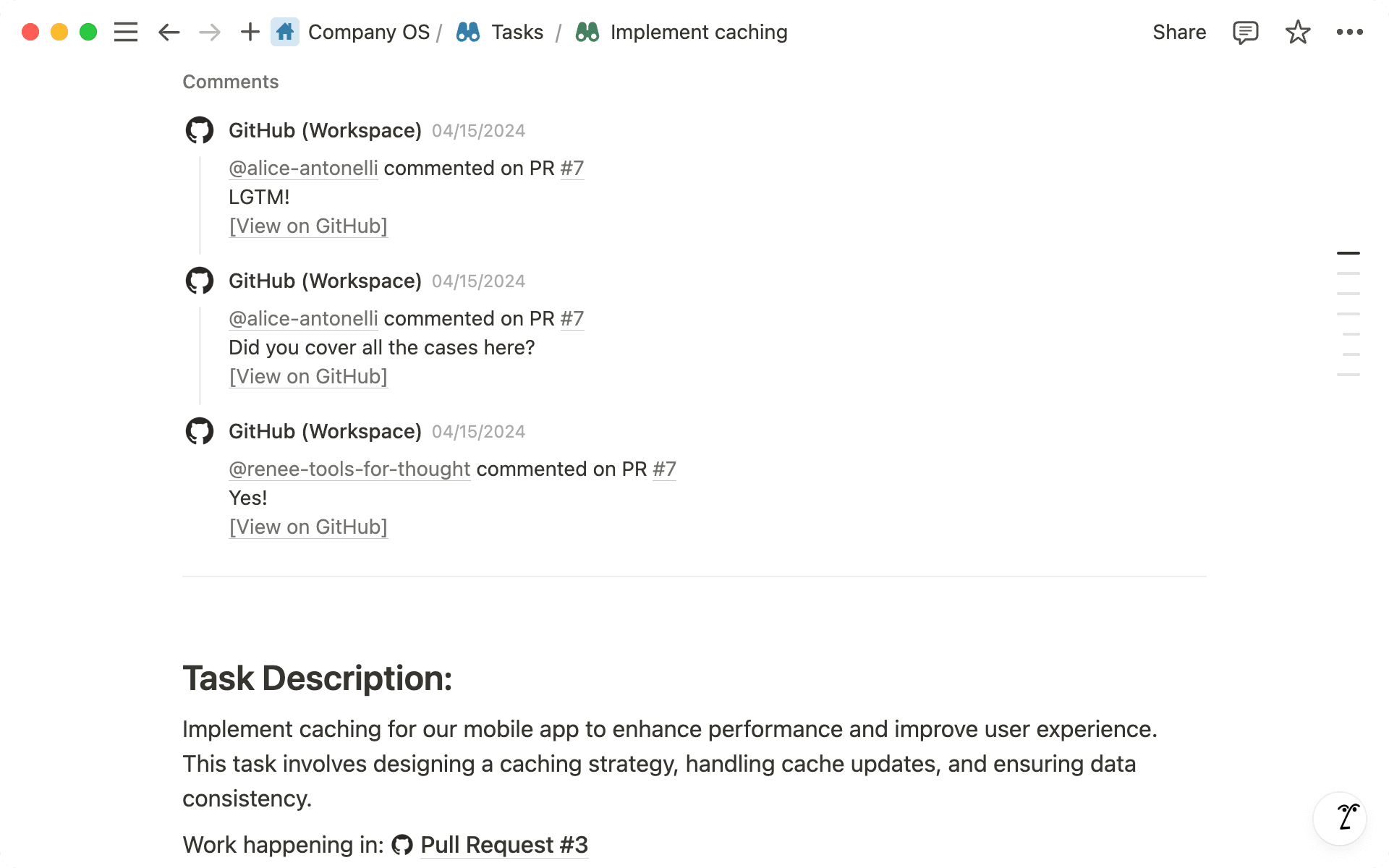This screenshot has width=1389, height=868.
Task: Click the GitHub logo beside Pull Request #3
Action: 403,844
